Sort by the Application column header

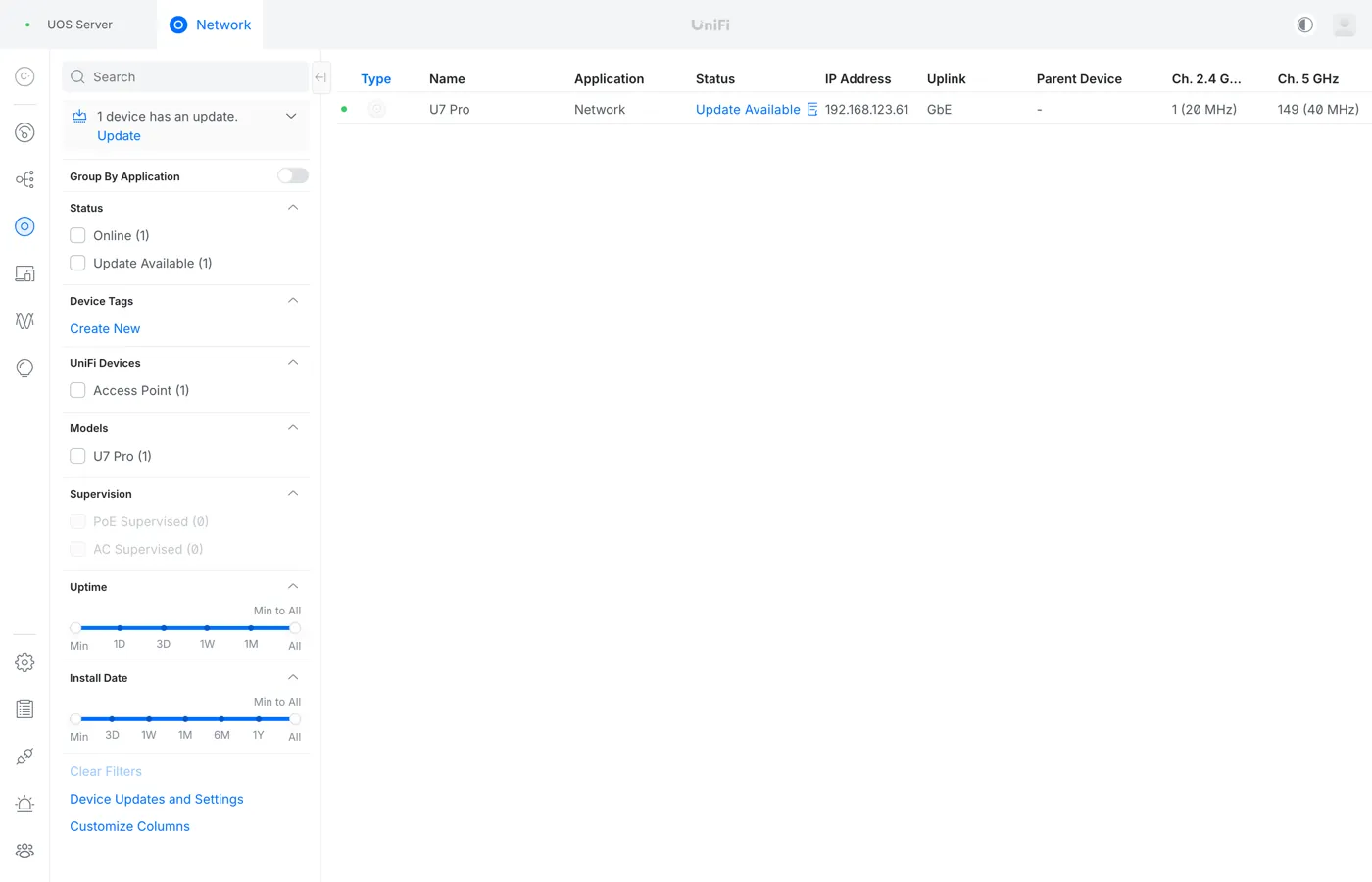coord(610,79)
